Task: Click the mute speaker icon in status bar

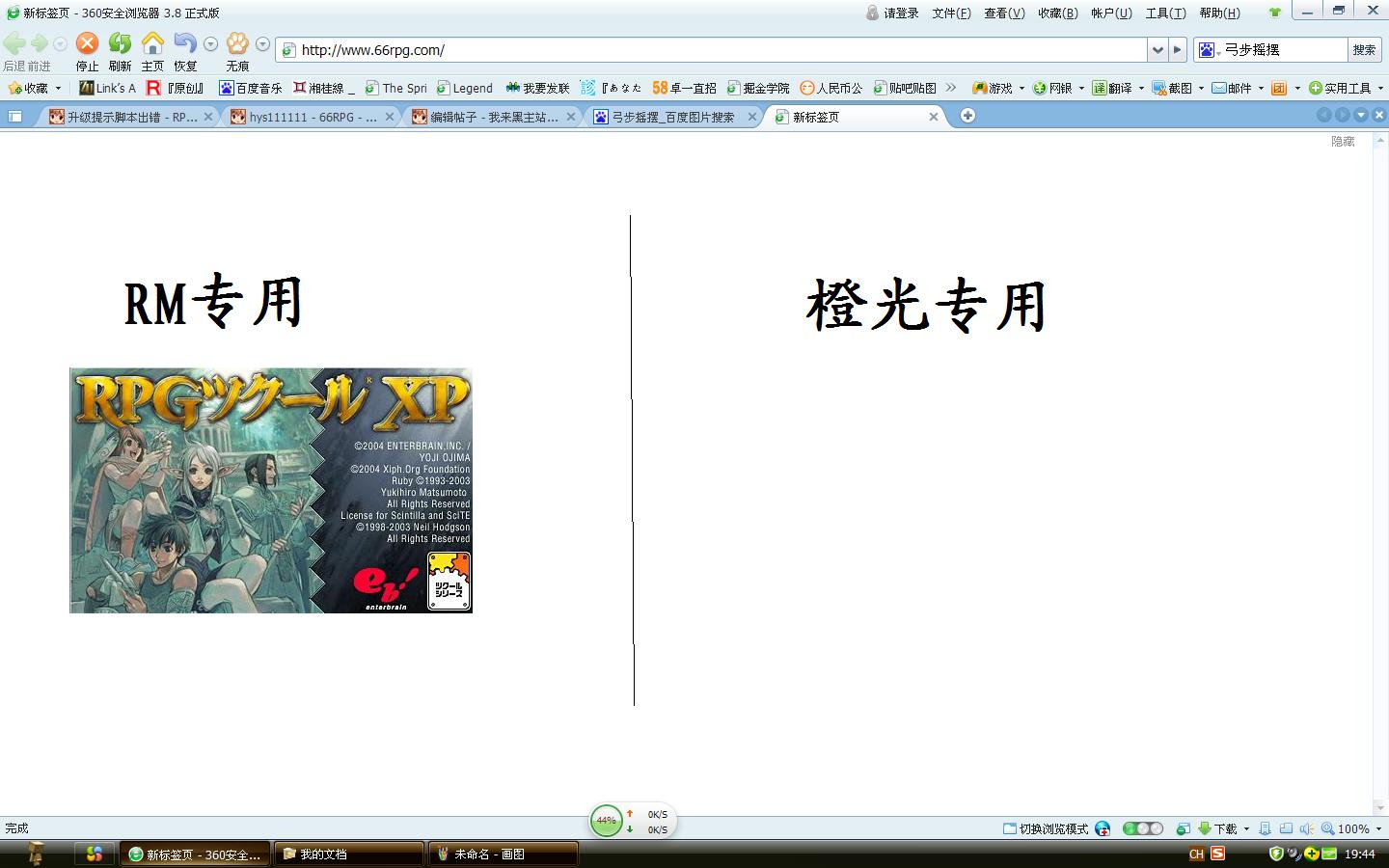Action: (x=1306, y=828)
